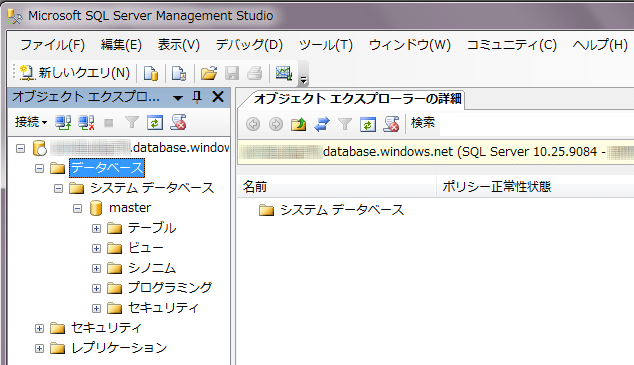Screen dimensions: 634x365
Task: Open the Object Explorer window position dropdown
Action: point(178,97)
